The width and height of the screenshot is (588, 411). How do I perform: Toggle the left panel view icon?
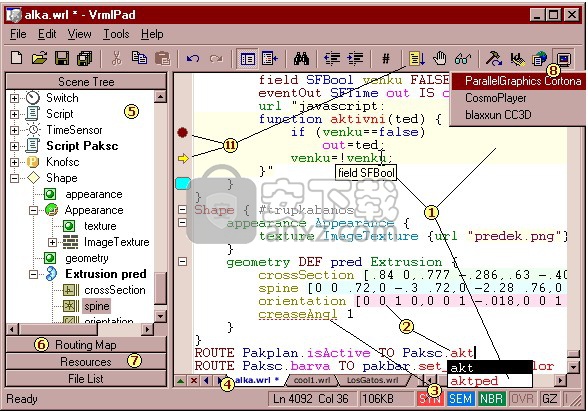(248, 59)
